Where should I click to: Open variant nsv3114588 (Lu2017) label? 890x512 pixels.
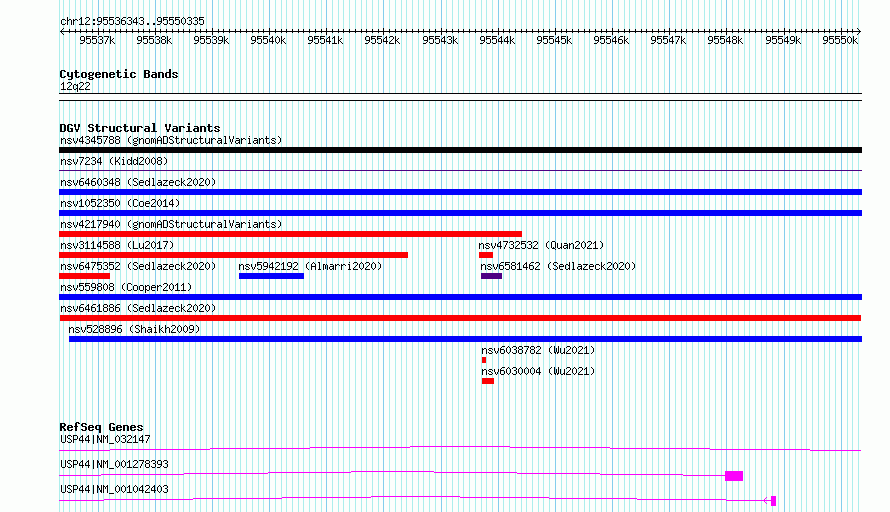[x=117, y=245]
